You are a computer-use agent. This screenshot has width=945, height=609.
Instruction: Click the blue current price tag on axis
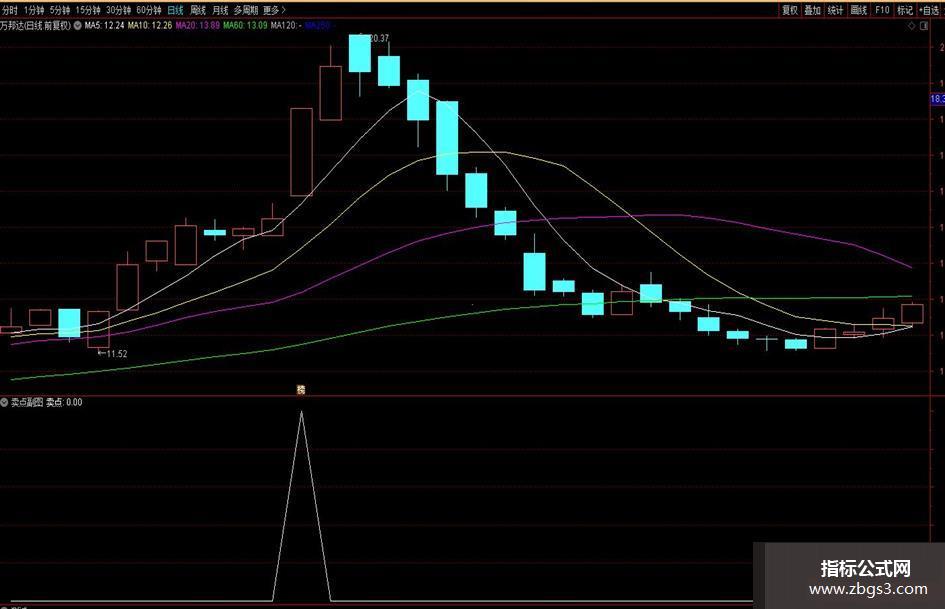(x=938, y=99)
